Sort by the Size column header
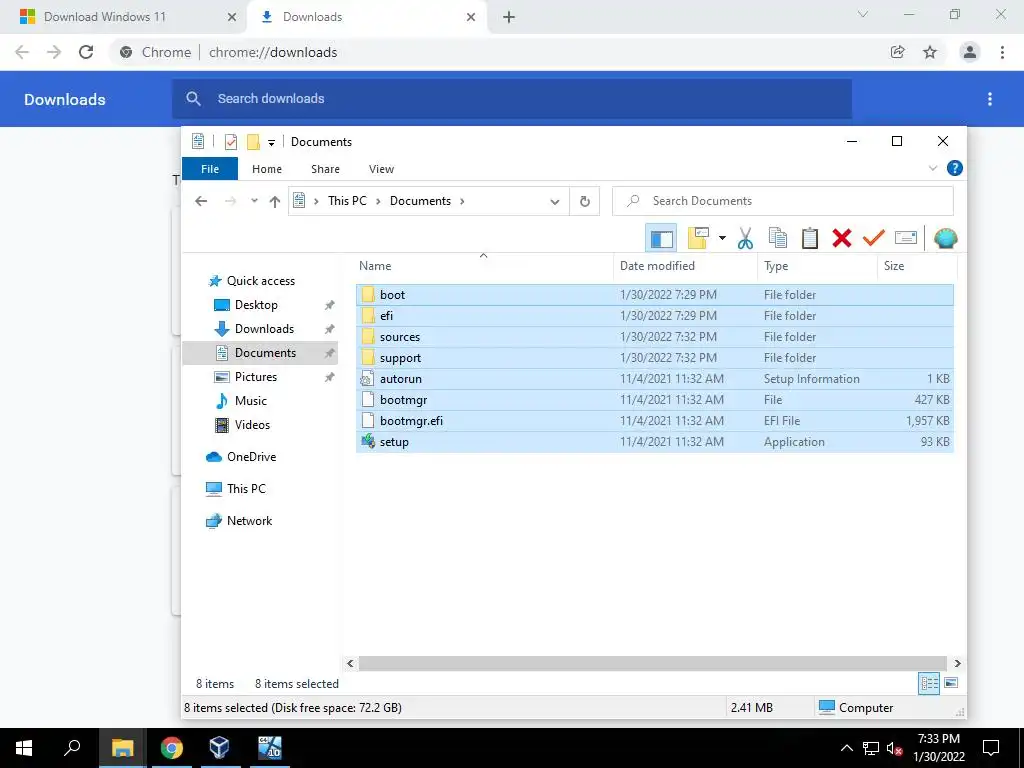This screenshot has width=1024, height=768. point(917,266)
